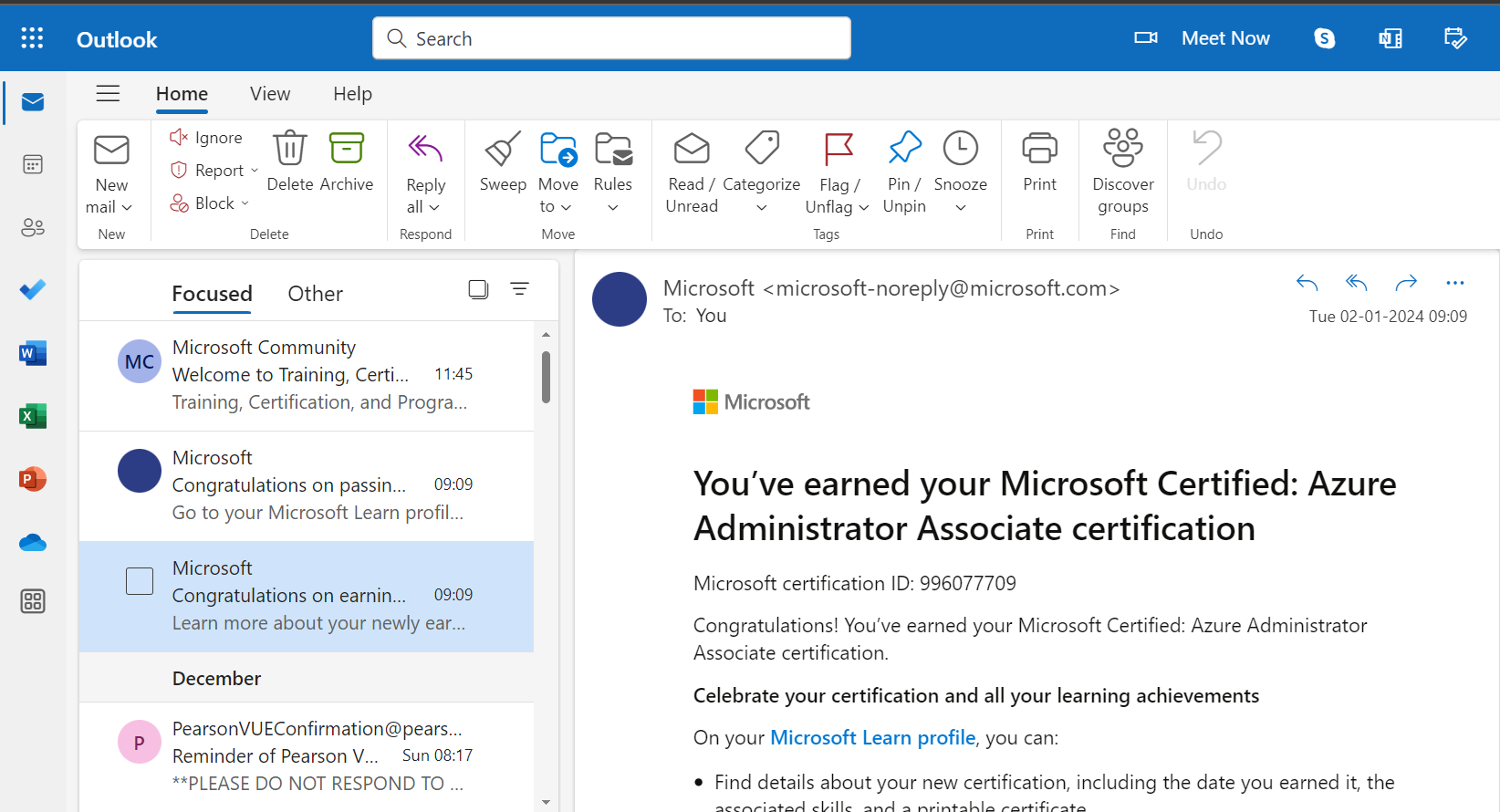
Task: Open OneDrive cloud icon in sidebar
Action: 33,543
